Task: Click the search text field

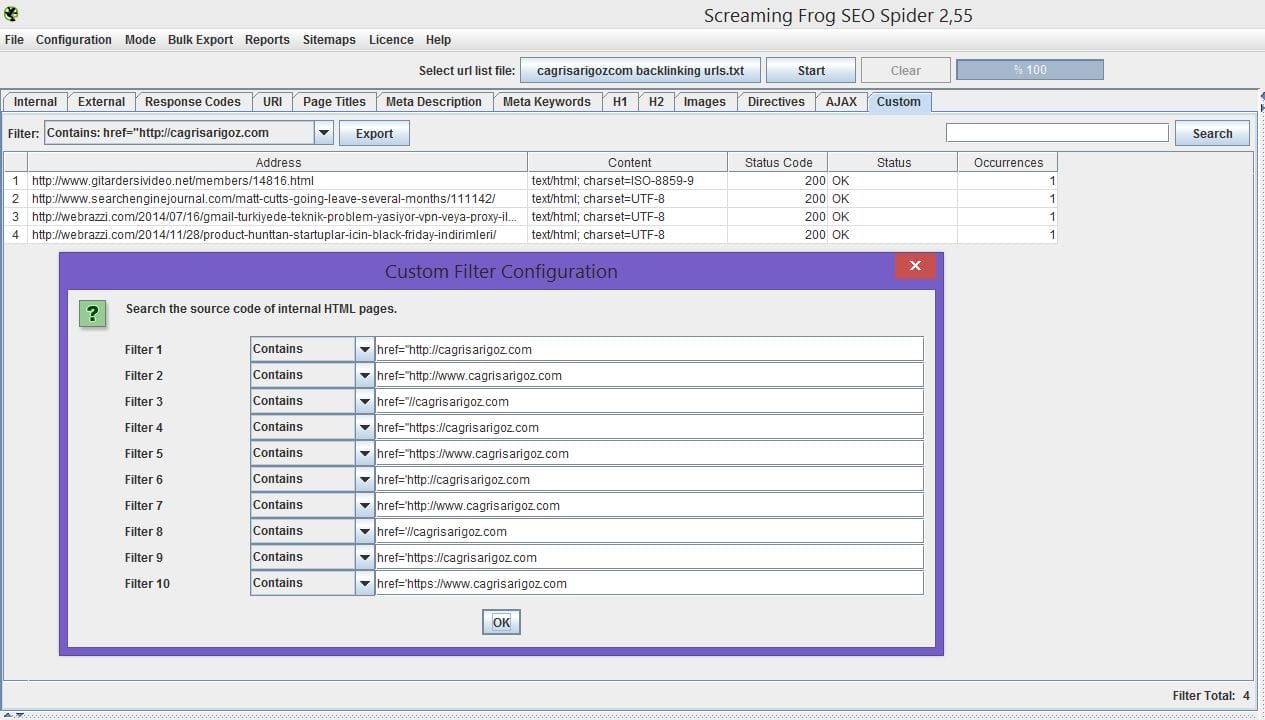Action: tap(1056, 133)
